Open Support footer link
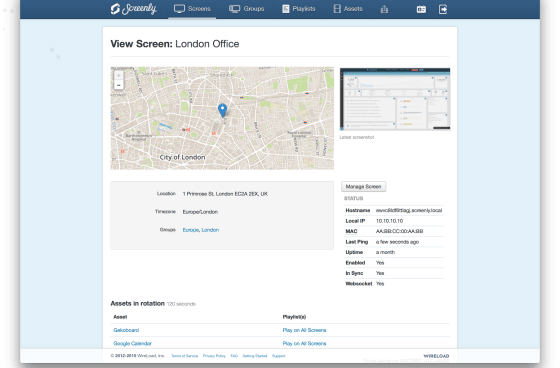Viewport: 560px width, 368px height. tap(279, 356)
